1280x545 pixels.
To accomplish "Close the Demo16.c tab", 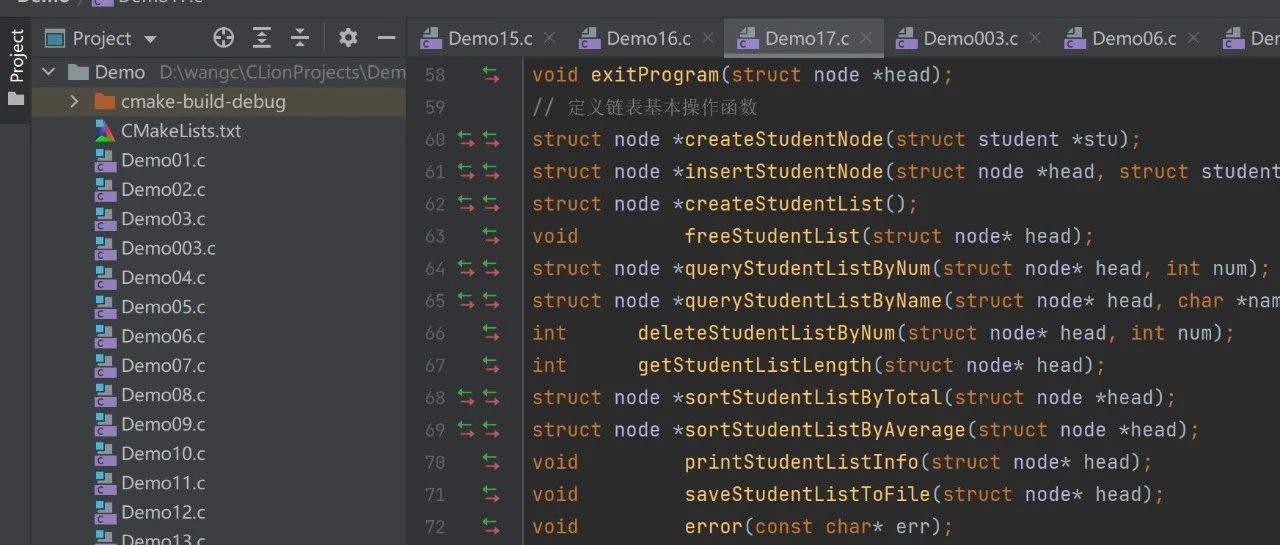I will pos(707,39).
